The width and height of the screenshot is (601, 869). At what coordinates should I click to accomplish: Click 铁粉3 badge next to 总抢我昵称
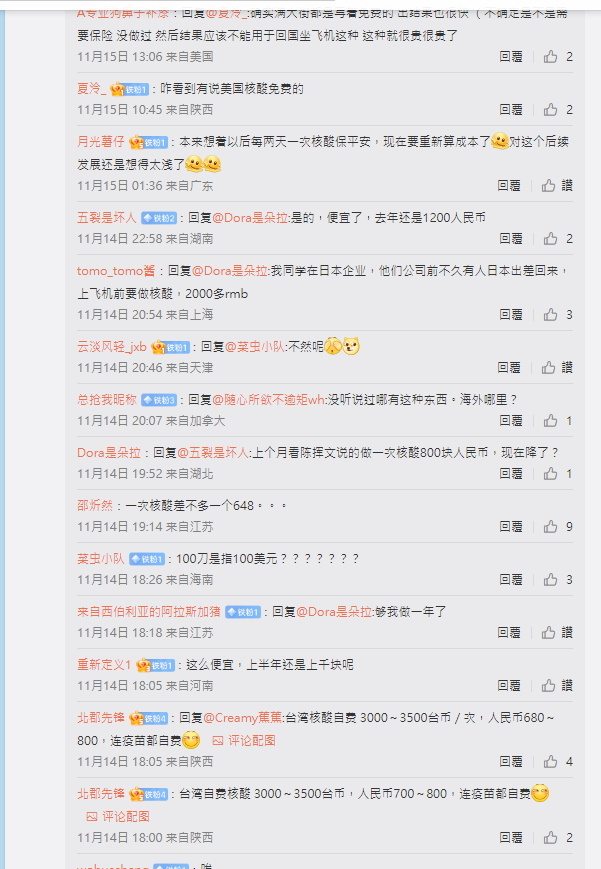(x=159, y=400)
